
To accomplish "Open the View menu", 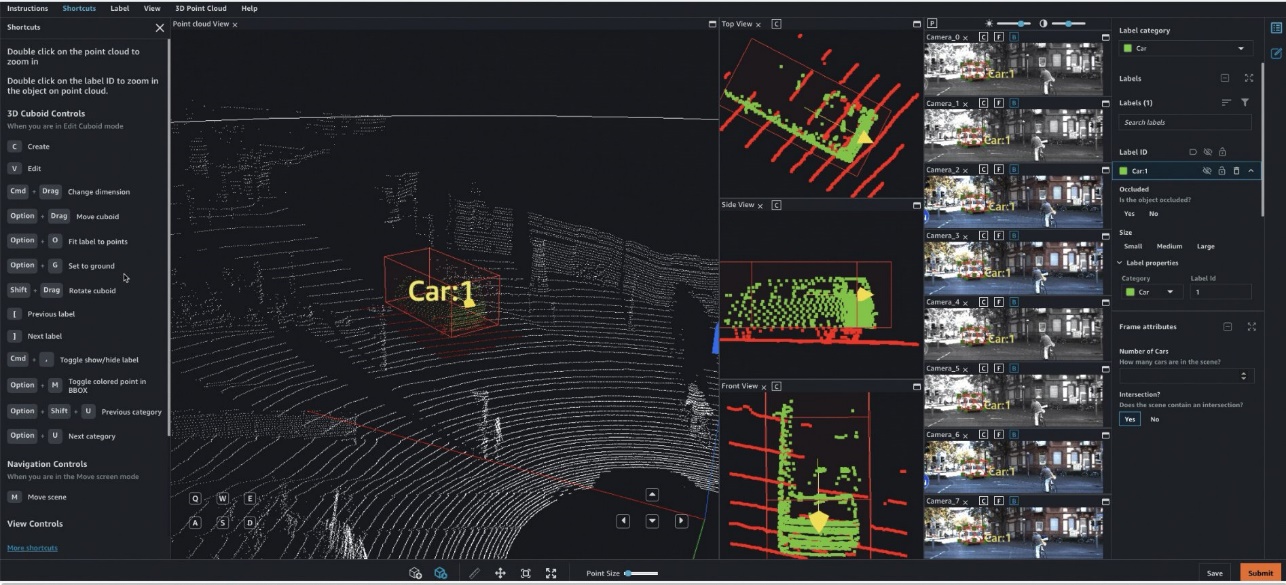I will [152, 8].
